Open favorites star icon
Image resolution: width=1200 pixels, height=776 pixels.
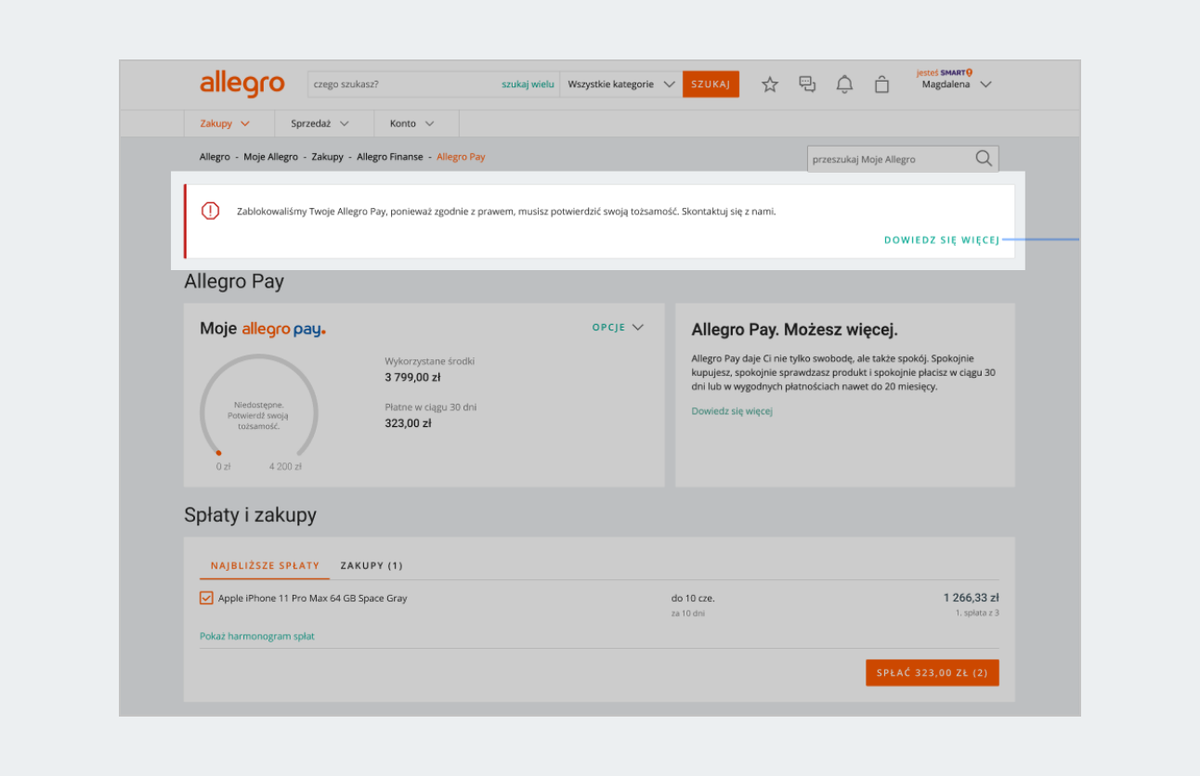coord(770,84)
